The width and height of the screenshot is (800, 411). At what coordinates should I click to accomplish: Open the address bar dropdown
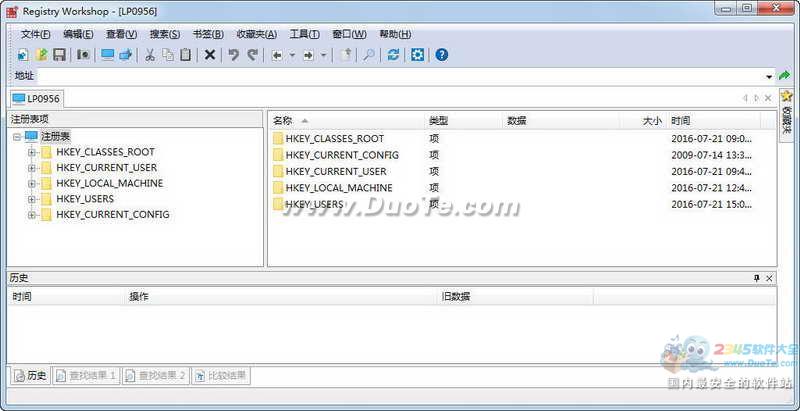point(769,76)
